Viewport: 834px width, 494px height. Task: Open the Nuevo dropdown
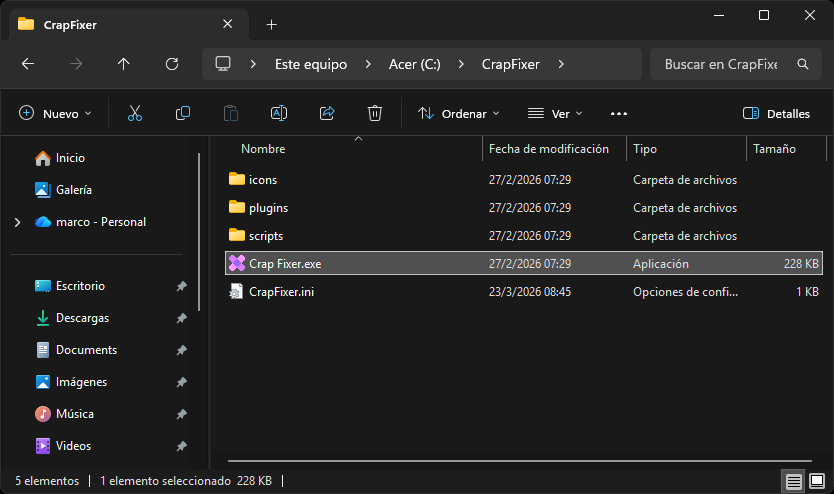55,113
